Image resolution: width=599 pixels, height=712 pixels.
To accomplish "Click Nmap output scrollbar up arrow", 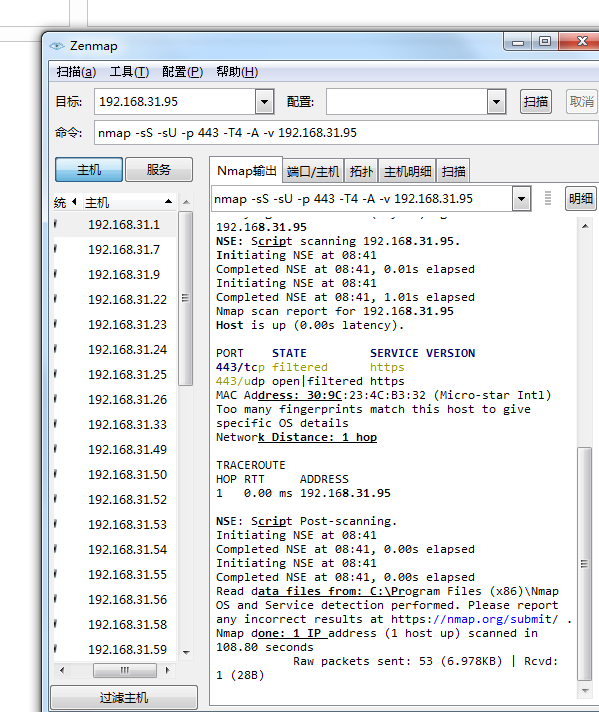I will [x=585, y=226].
